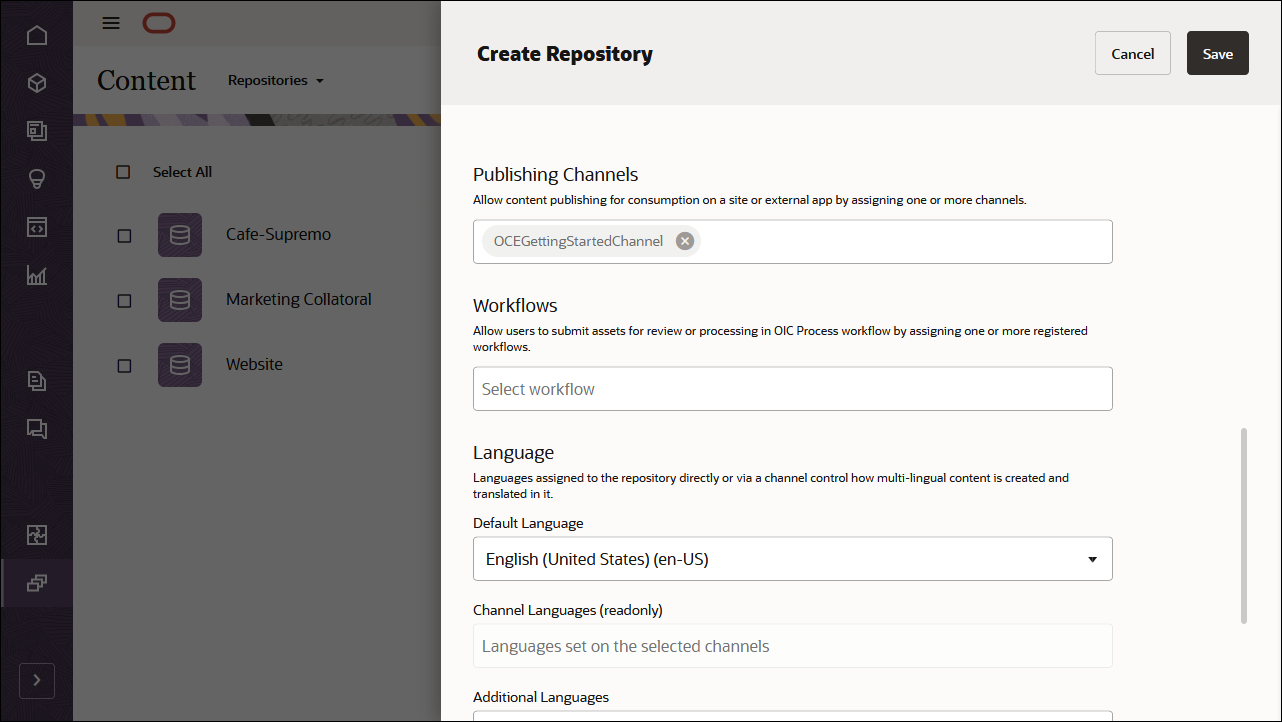The image size is (1282, 722).
Task: Select the Cafe-Supremo repository checkbox
Action: point(124,235)
